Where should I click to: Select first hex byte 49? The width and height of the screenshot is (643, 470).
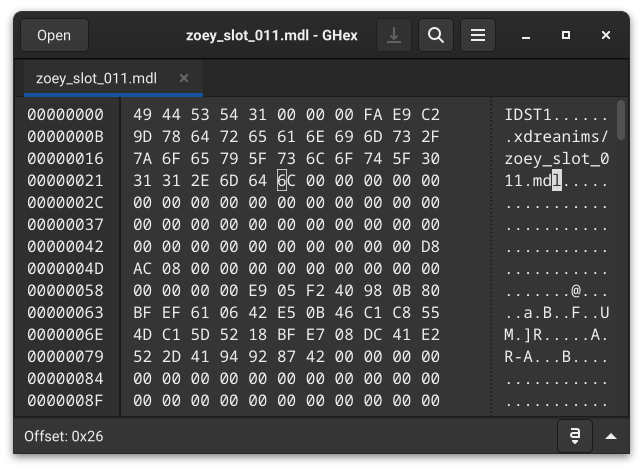(x=142, y=115)
